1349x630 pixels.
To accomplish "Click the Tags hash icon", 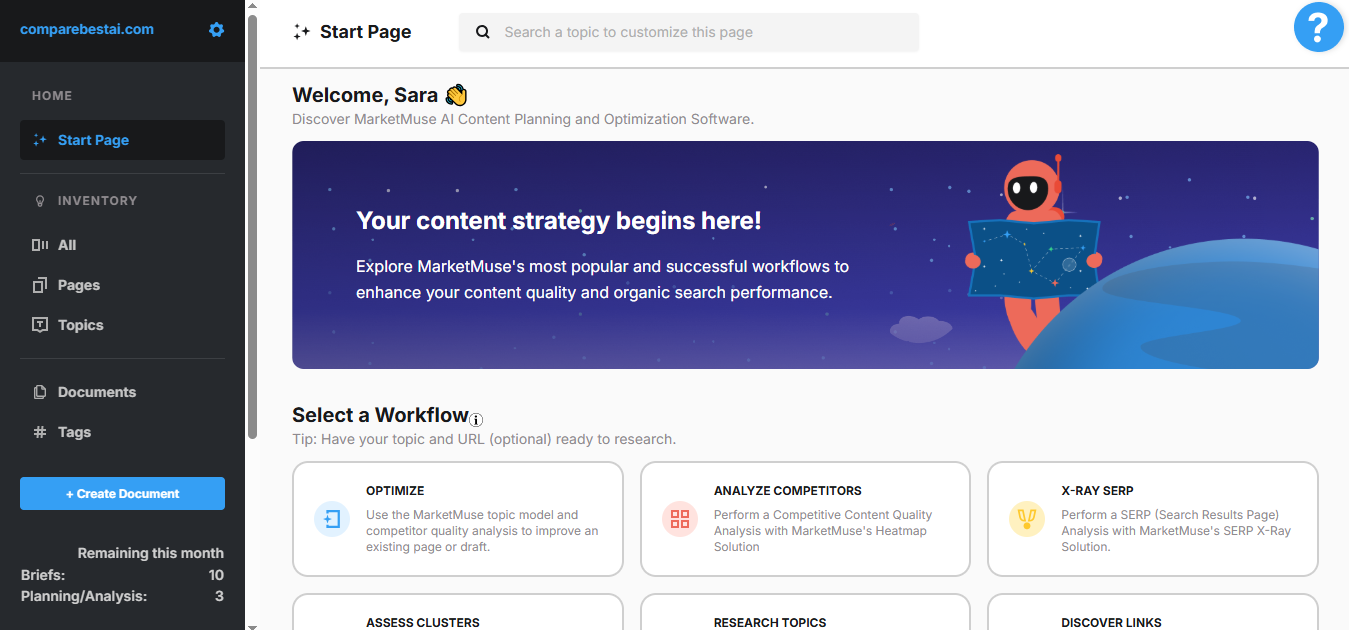I will pyautogui.click(x=40, y=432).
